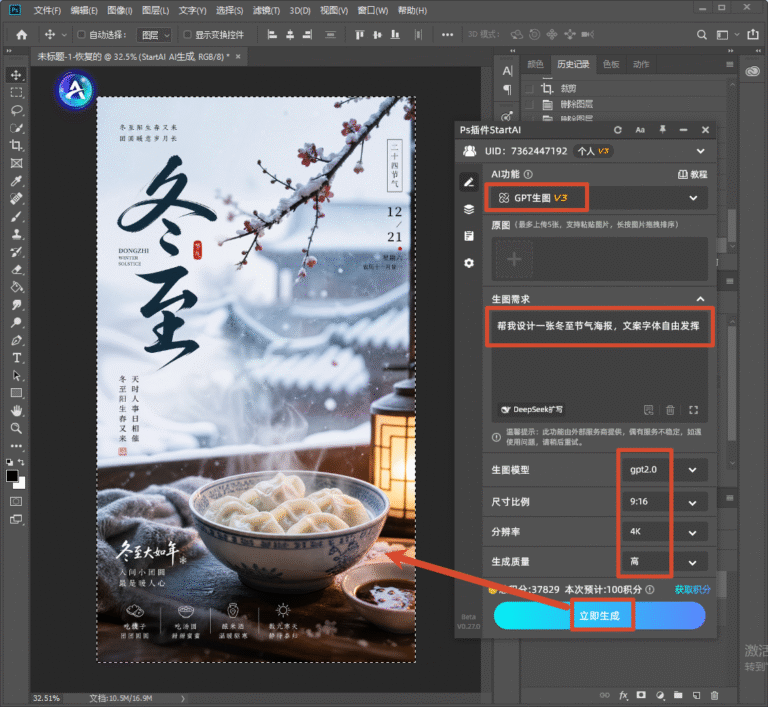Select the Clone Stamp tool

coord(16,234)
